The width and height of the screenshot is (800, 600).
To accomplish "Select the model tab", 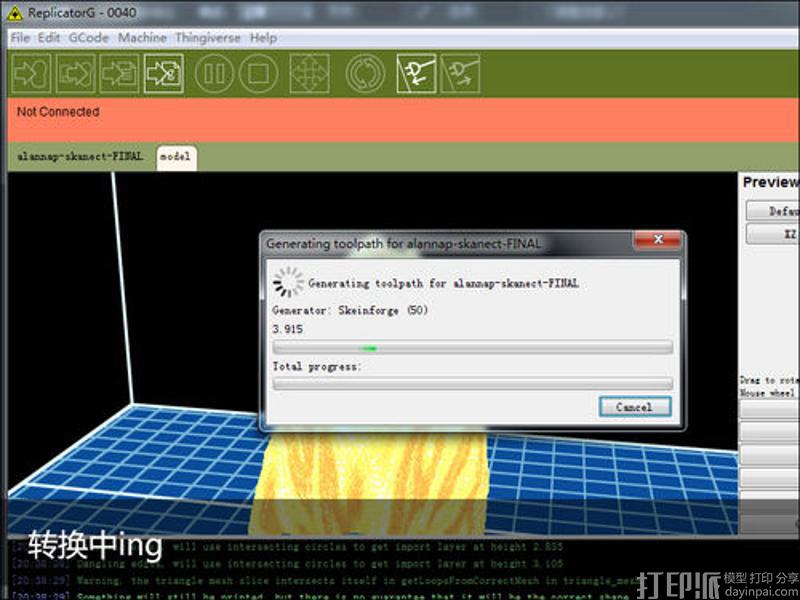I will [175, 157].
